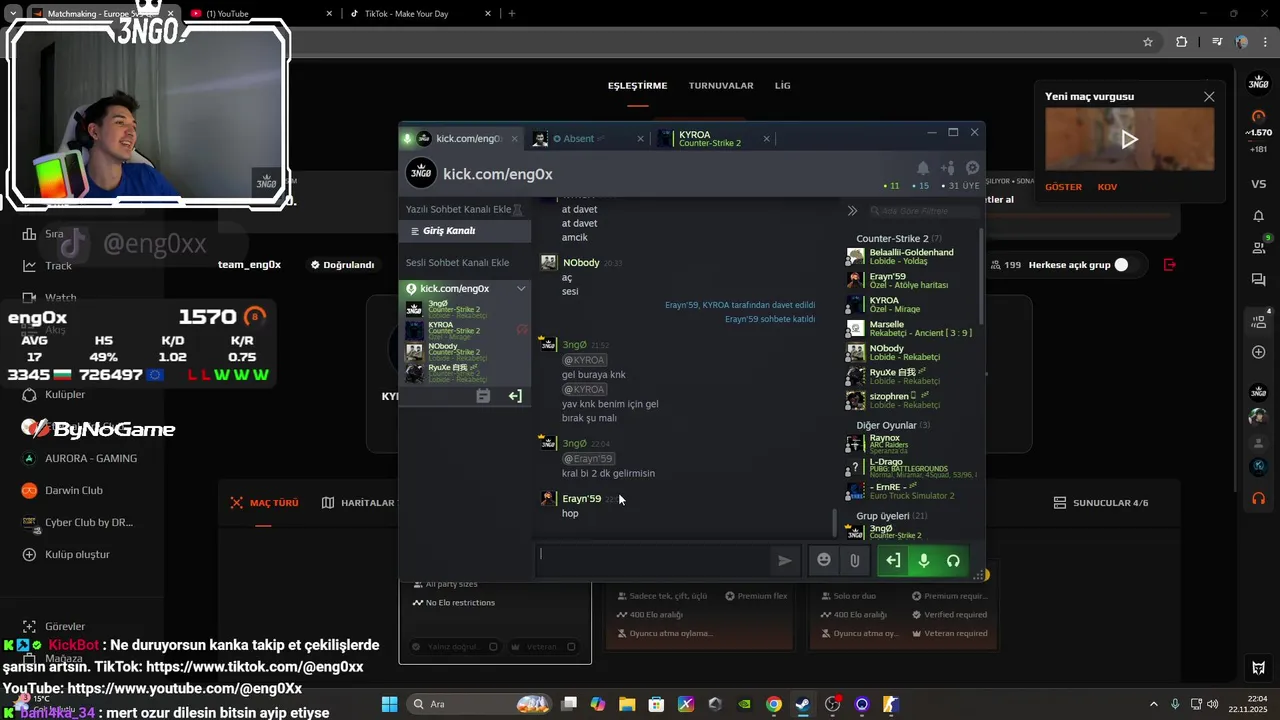The width and height of the screenshot is (1280, 720).
Task: Click GÖSTER on match highlight popup
Action: pyautogui.click(x=1063, y=187)
